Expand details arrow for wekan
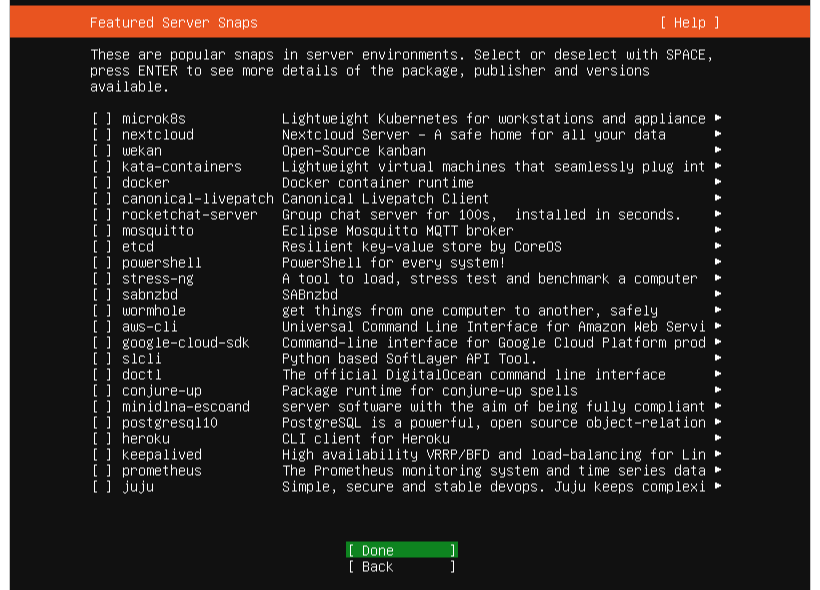This screenshot has width=820, height=590. [718, 151]
